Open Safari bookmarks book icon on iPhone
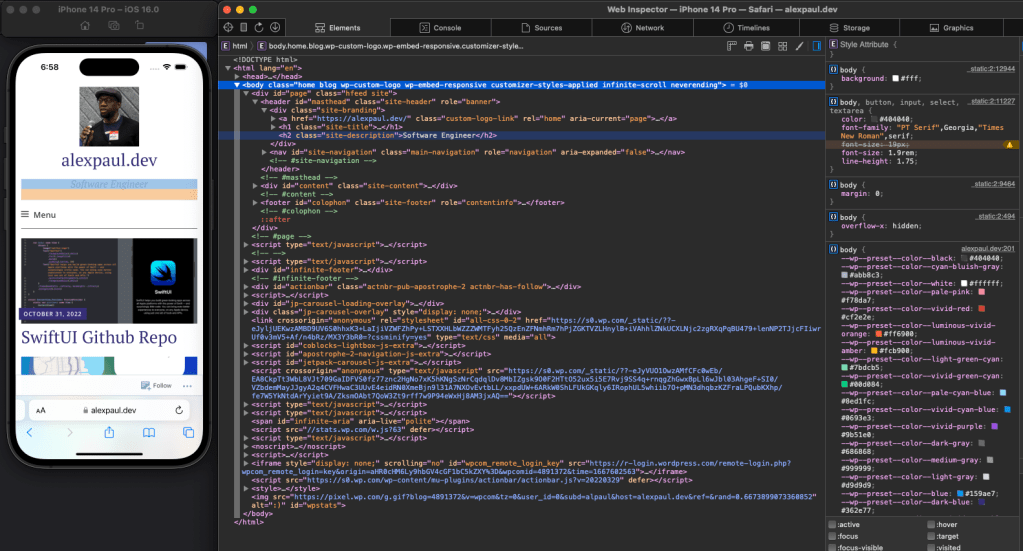This screenshot has width=1023, height=551. tap(149, 433)
